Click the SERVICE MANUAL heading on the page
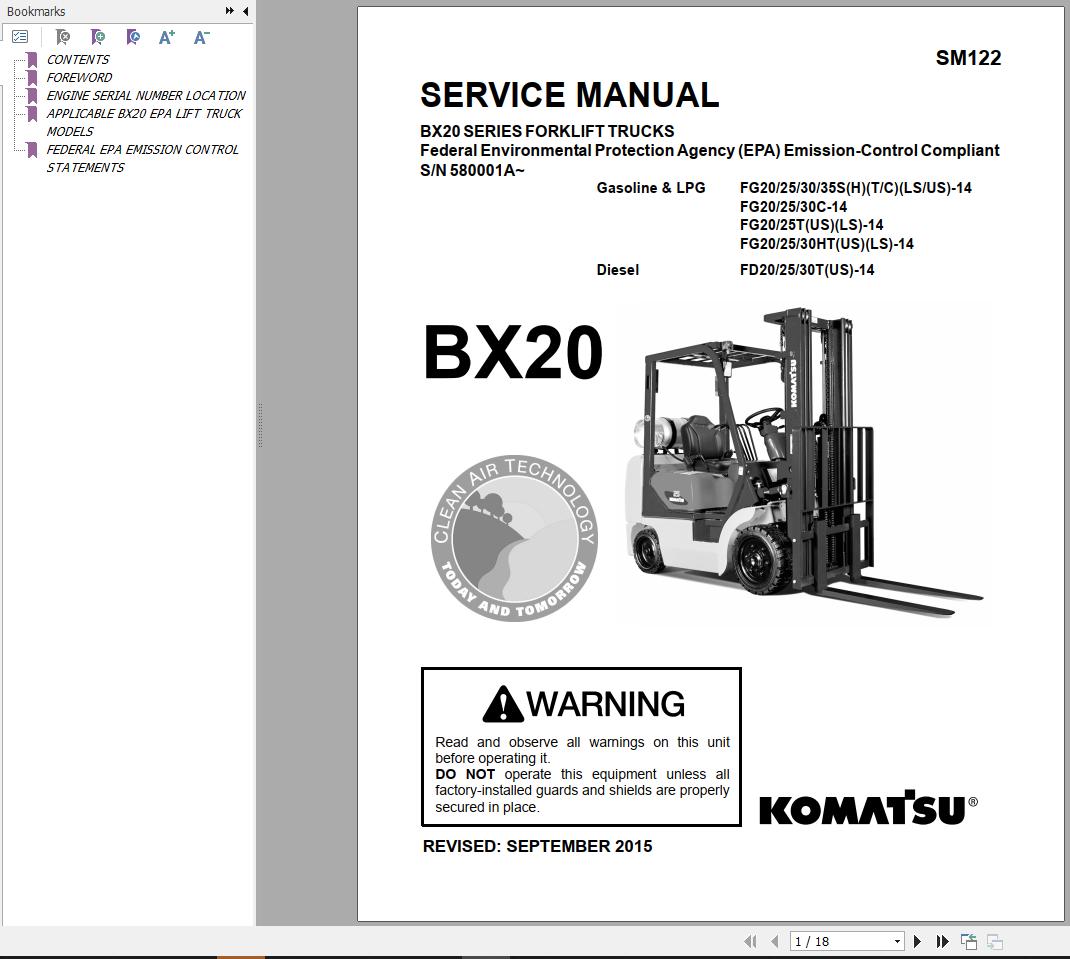This screenshot has width=1070, height=959. (569, 94)
